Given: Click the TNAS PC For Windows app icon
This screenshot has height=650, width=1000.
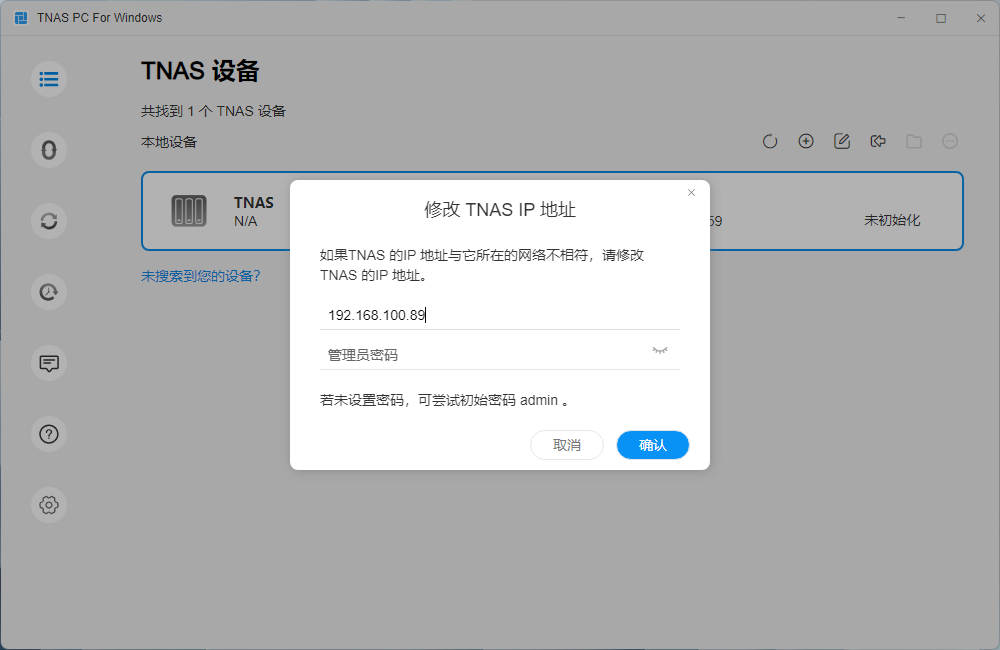Looking at the screenshot, I should click(x=21, y=18).
